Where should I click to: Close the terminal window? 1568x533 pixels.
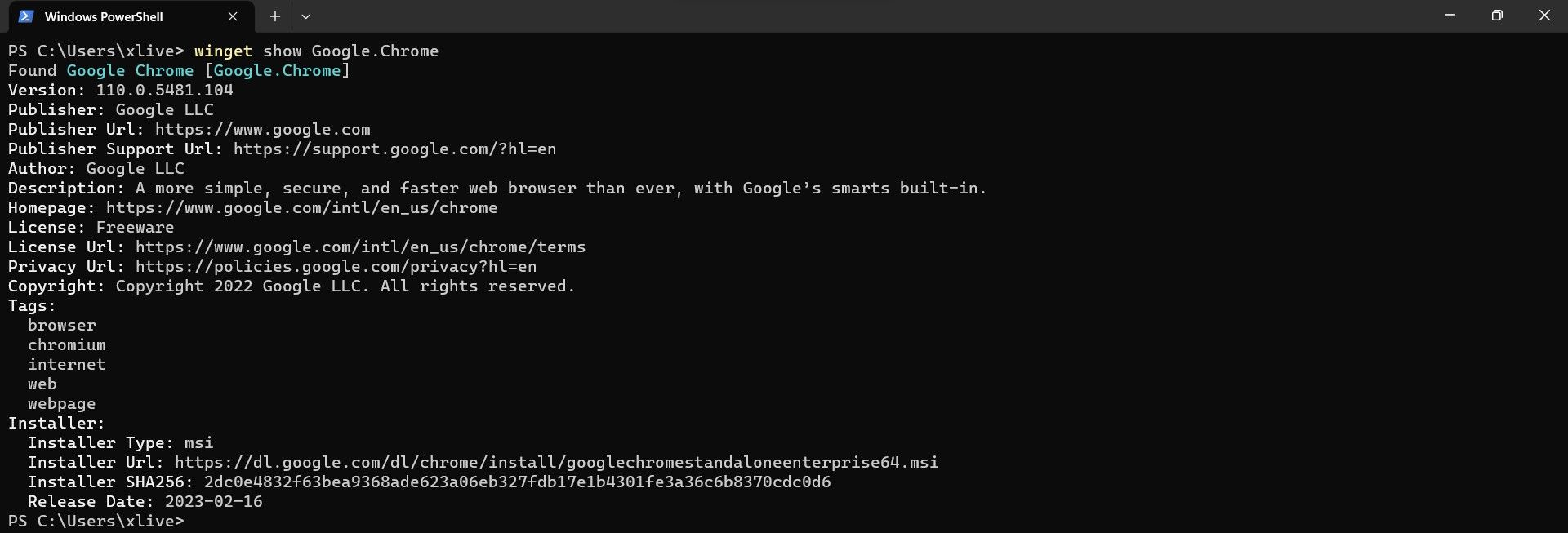pos(1544,16)
